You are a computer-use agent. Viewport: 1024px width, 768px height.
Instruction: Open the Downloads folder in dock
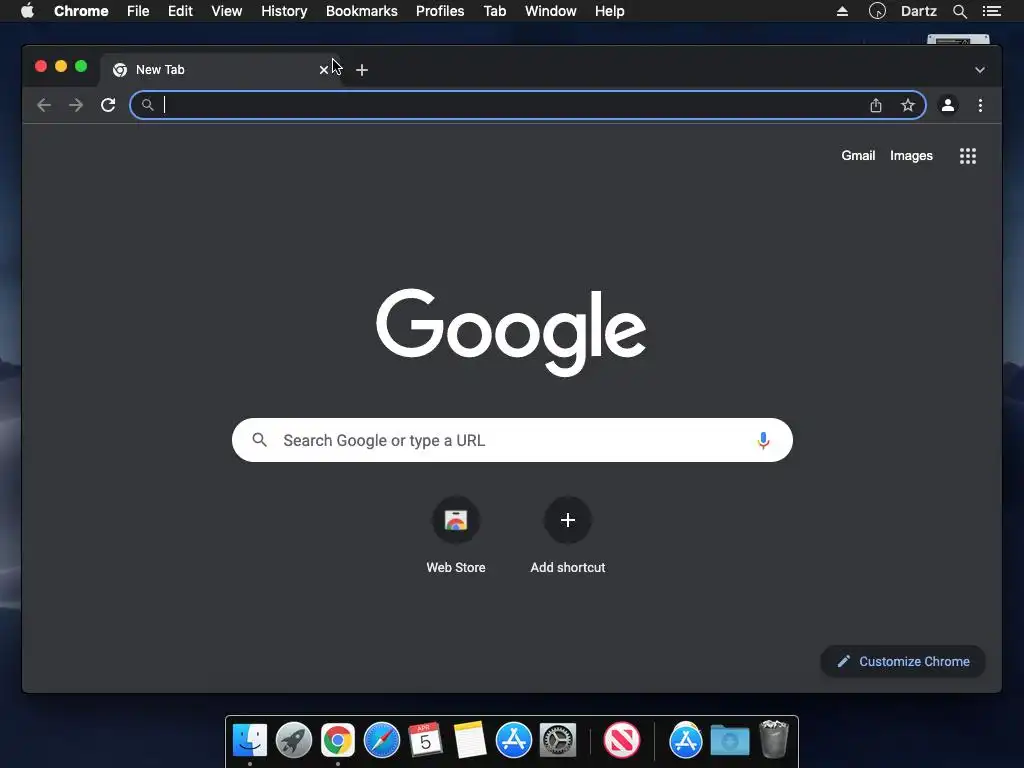tap(729, 741)
